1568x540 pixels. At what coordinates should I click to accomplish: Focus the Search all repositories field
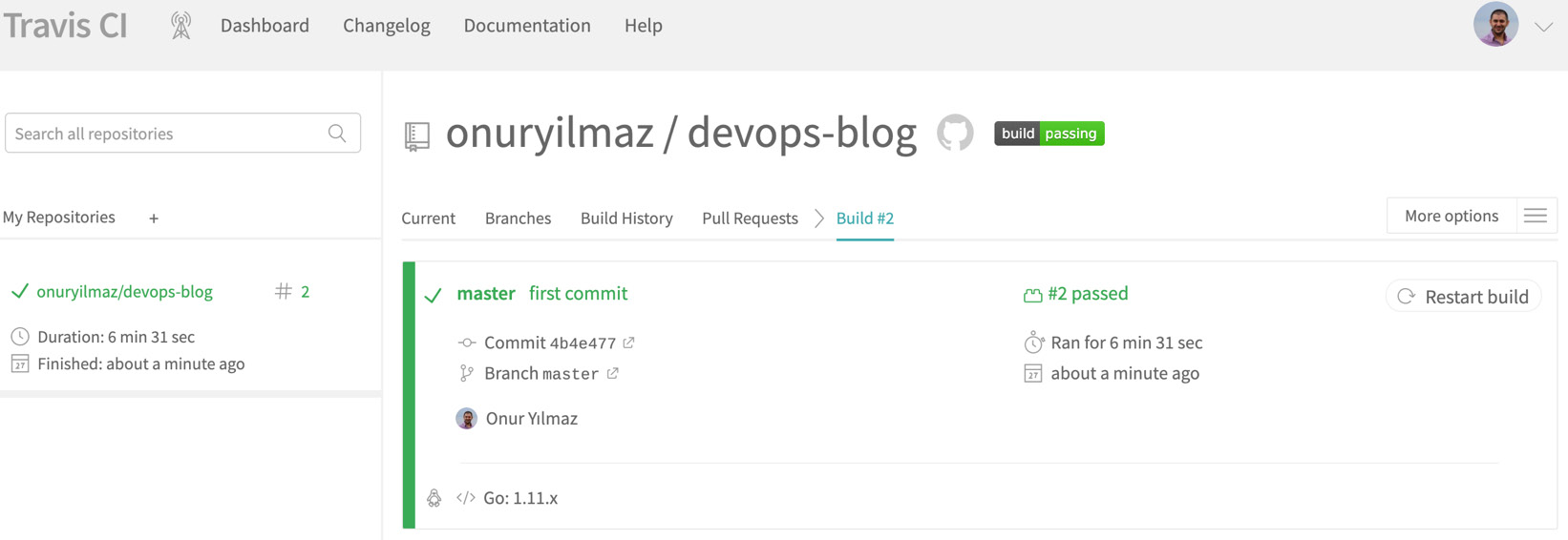pyautogui.click(x=182, y=134)
